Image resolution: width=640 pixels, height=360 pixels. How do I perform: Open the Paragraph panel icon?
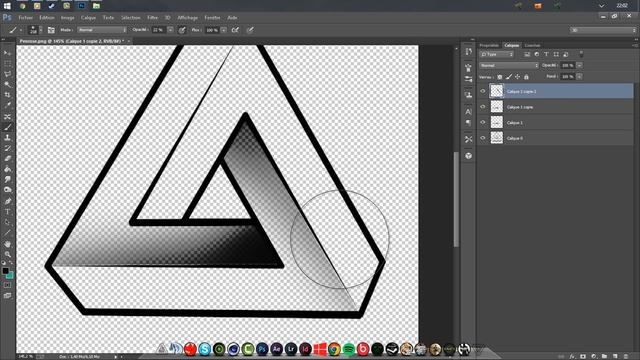[x=468, y=123]
